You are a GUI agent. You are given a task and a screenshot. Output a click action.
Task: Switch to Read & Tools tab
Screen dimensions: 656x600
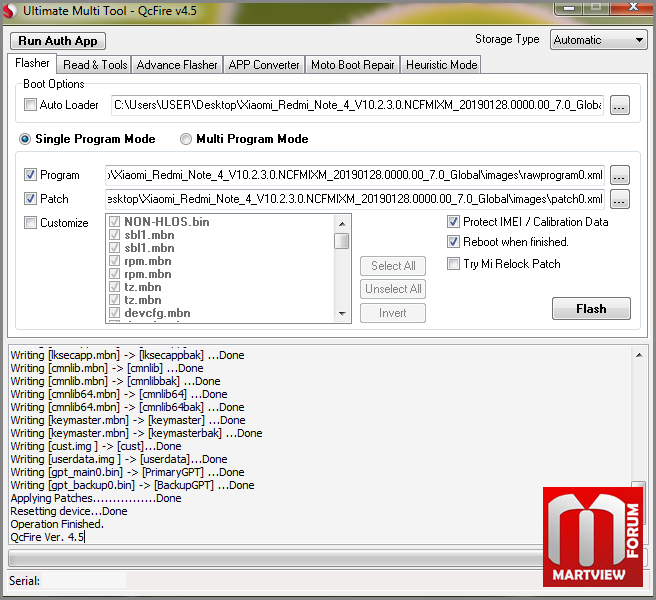click(x=95, y=65)
